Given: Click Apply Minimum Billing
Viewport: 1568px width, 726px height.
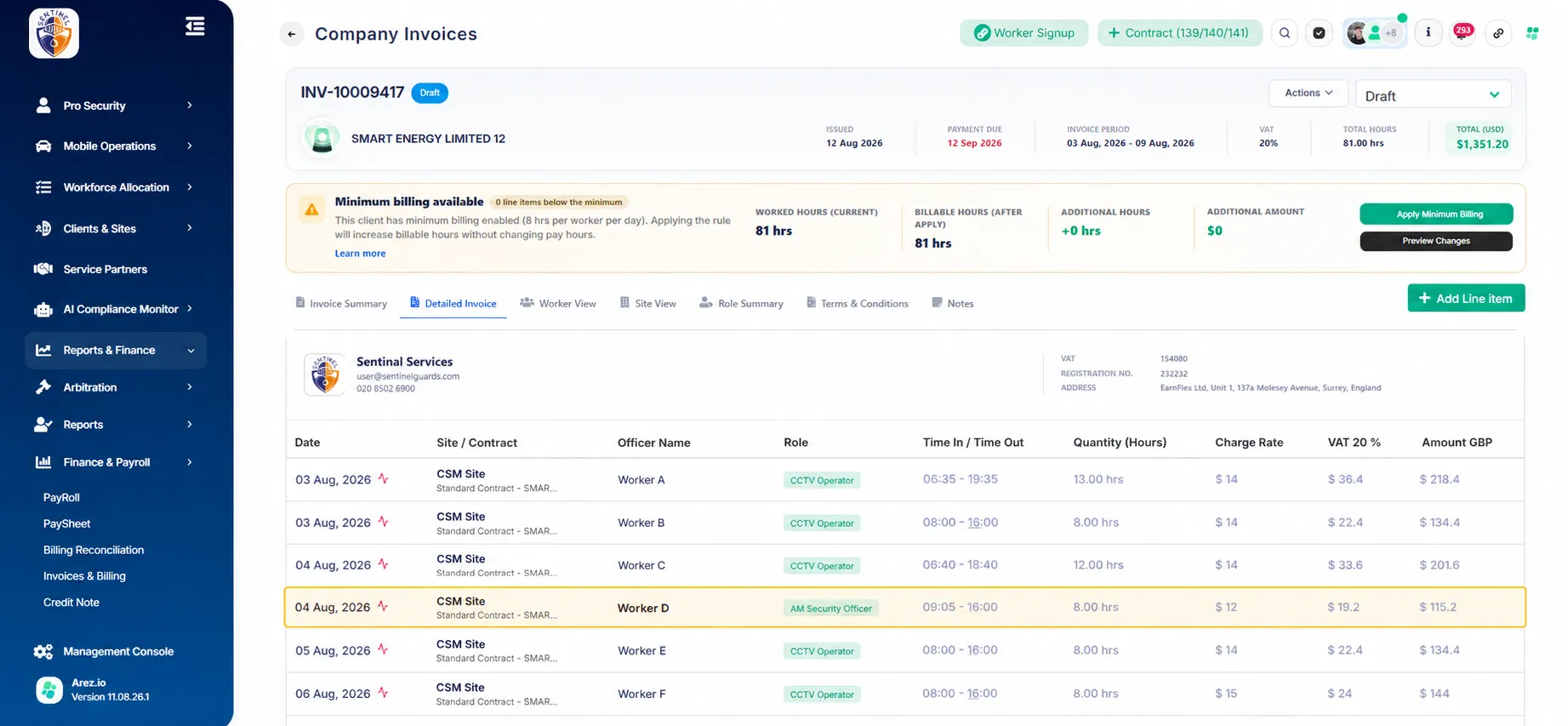Looking at the screenshot, I should 1436,214.
